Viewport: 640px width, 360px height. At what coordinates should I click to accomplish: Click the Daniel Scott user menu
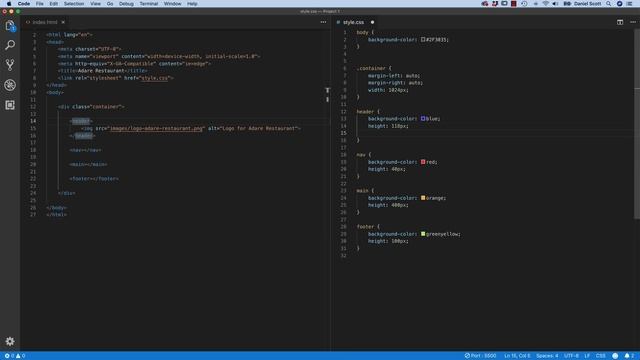587,4
